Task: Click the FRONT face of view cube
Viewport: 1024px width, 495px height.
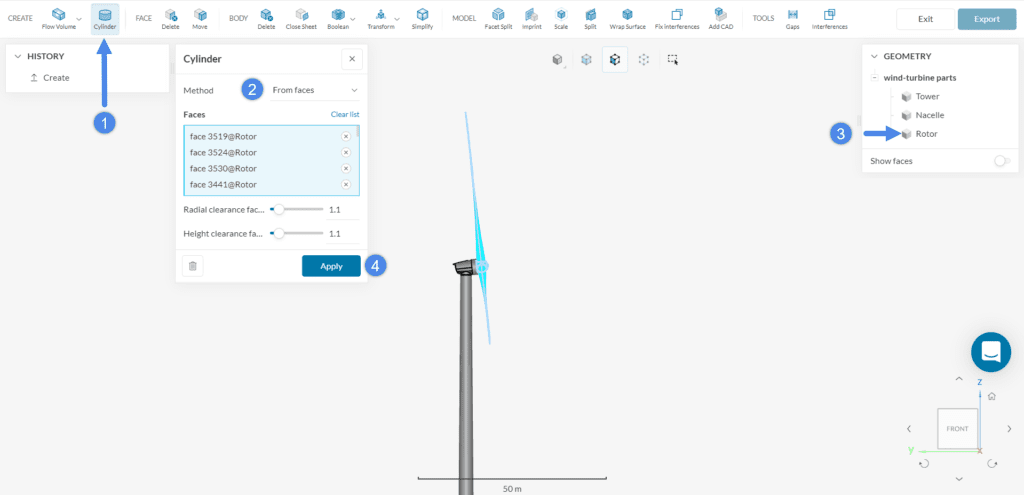Action: (957, 429)
